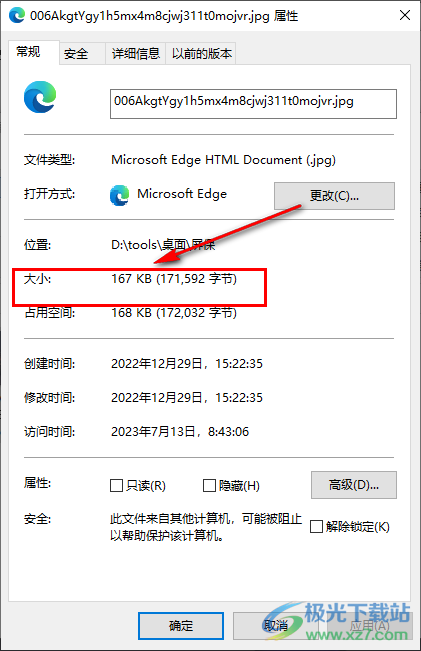
Task: Click the 取消 button
Action: pyautogui.click(x=276, y=626)
